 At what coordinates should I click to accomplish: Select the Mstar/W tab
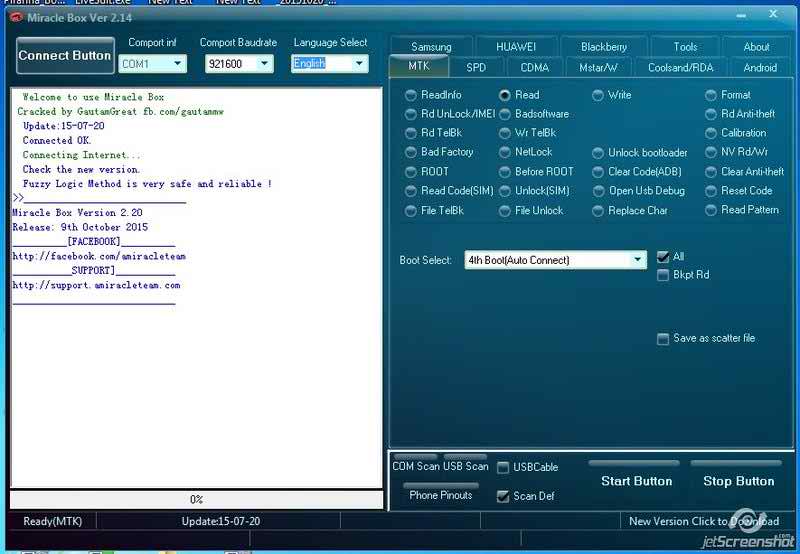(598, 67)
